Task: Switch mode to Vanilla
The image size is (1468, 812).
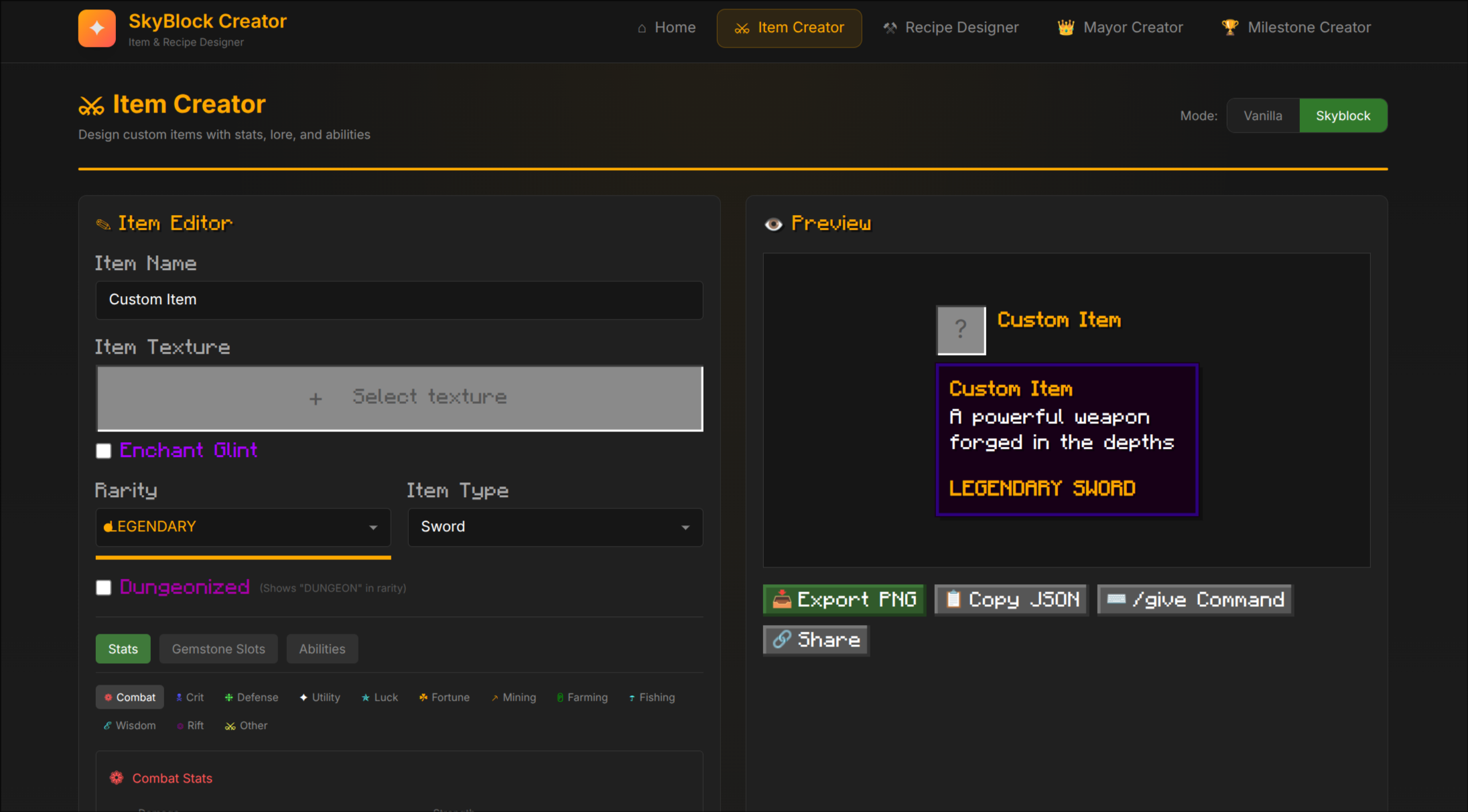Action: tap(1262, 115)
